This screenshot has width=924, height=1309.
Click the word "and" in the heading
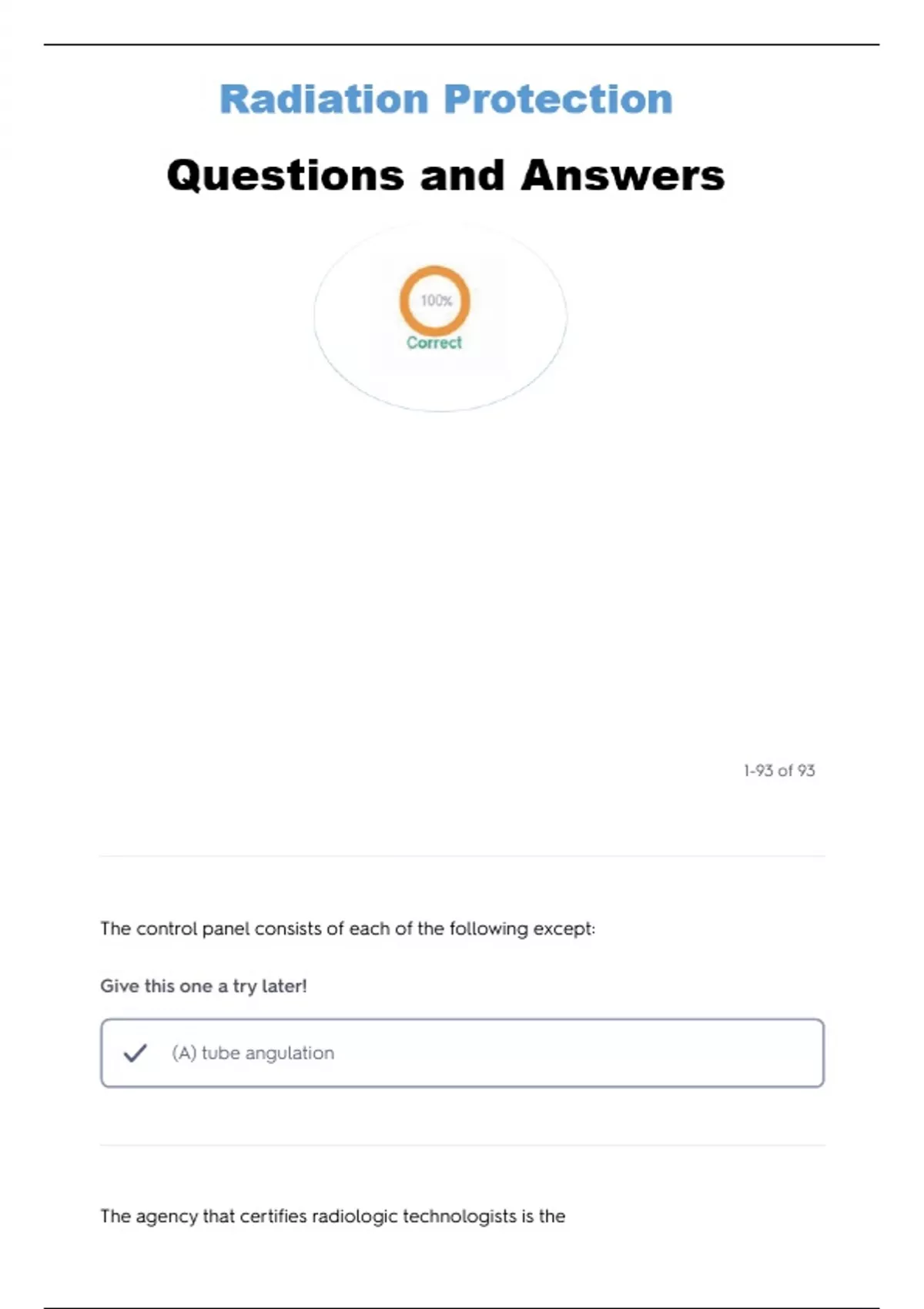click(462, 176)
